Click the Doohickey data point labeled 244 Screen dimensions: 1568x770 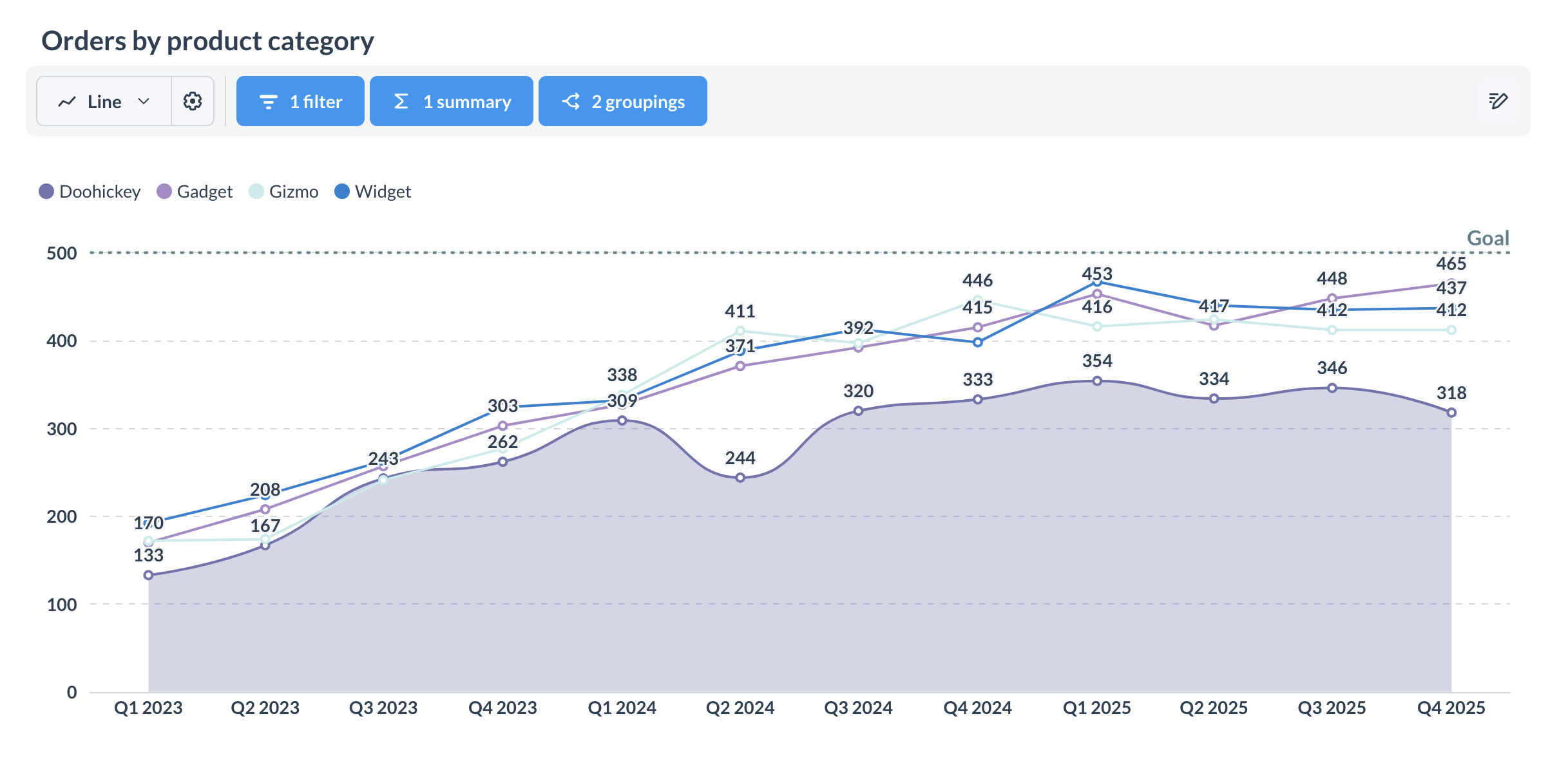[740, 478]
